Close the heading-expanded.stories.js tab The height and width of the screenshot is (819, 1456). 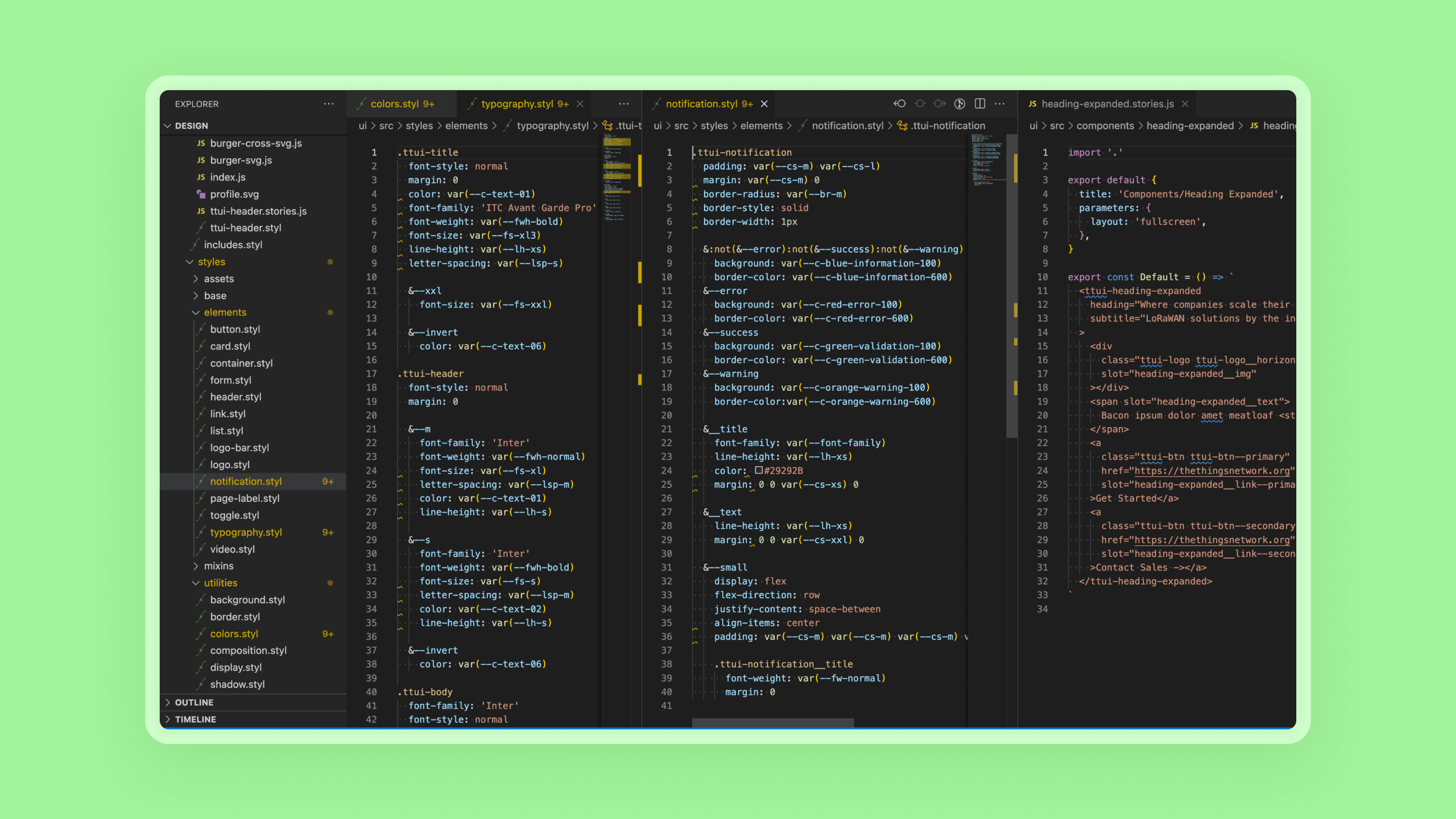(x=1185, y=104)
